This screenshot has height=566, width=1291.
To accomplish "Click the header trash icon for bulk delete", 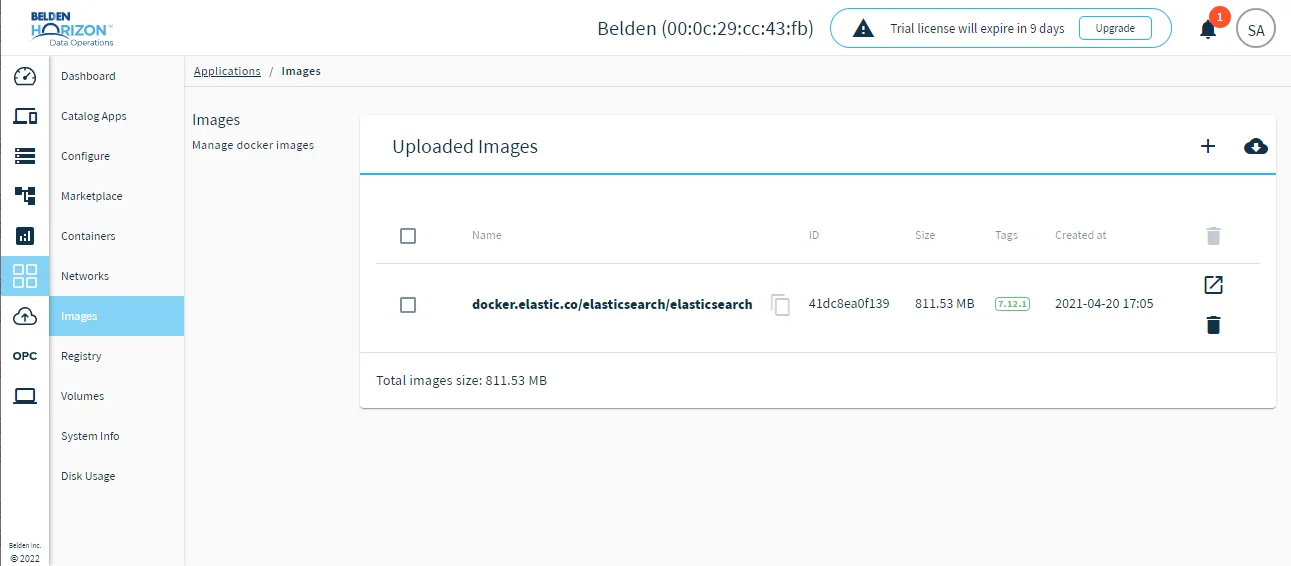I will (1213, 236).
